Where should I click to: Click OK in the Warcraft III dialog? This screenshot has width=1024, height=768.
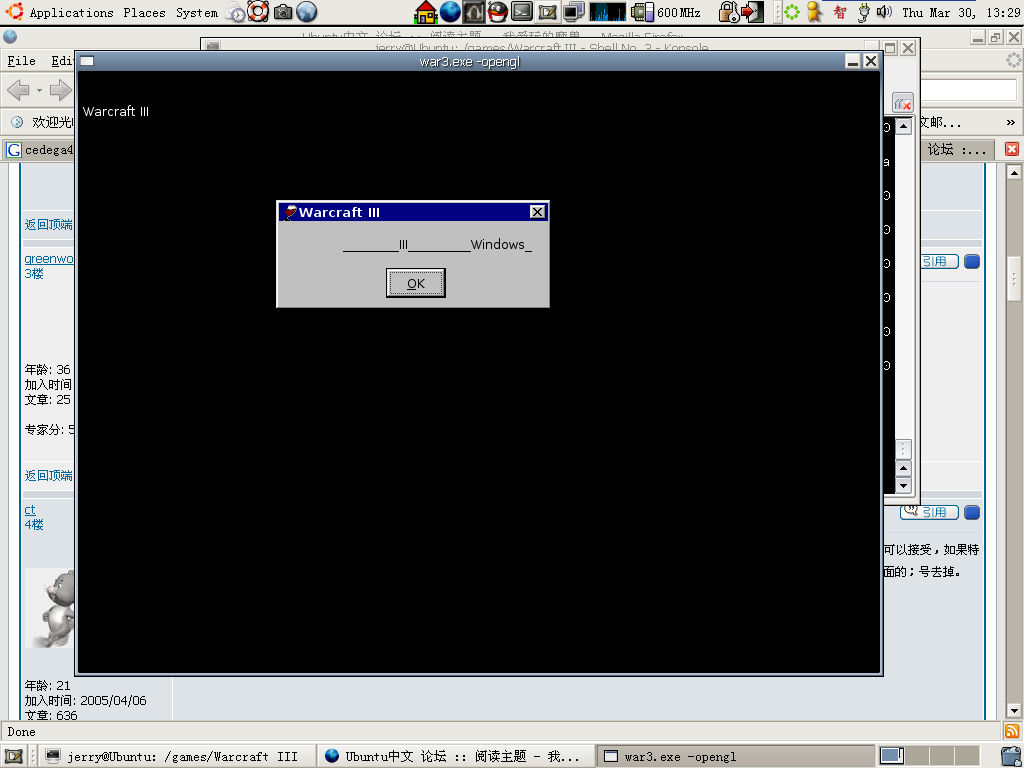coord(415,283)
